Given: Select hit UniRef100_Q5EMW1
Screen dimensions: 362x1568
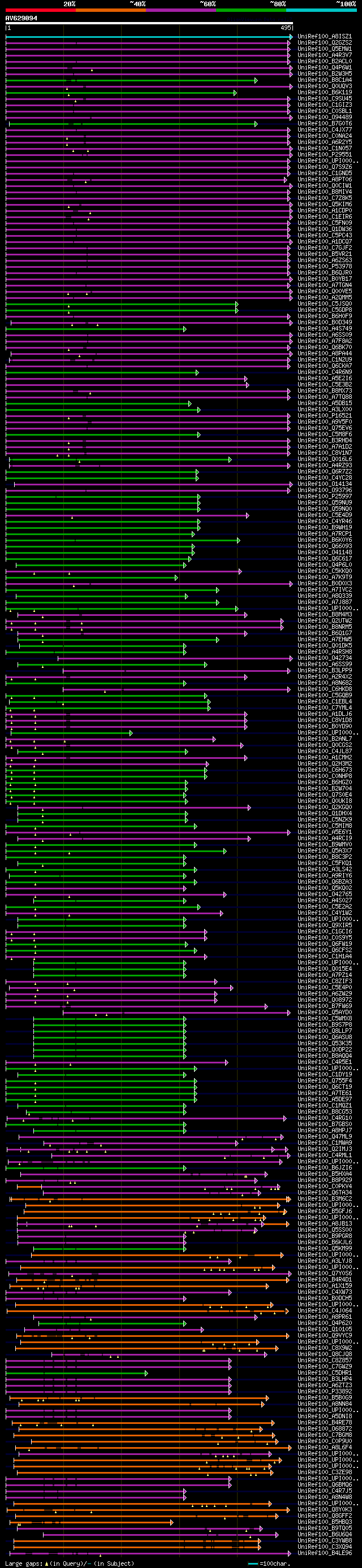Looking at the screenshot, I should pos(324,49).
